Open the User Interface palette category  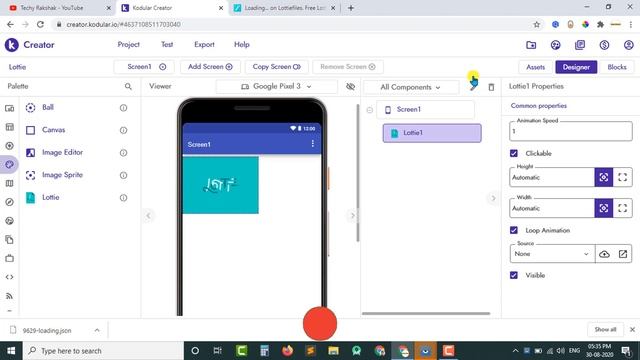[x=9, y=108]
